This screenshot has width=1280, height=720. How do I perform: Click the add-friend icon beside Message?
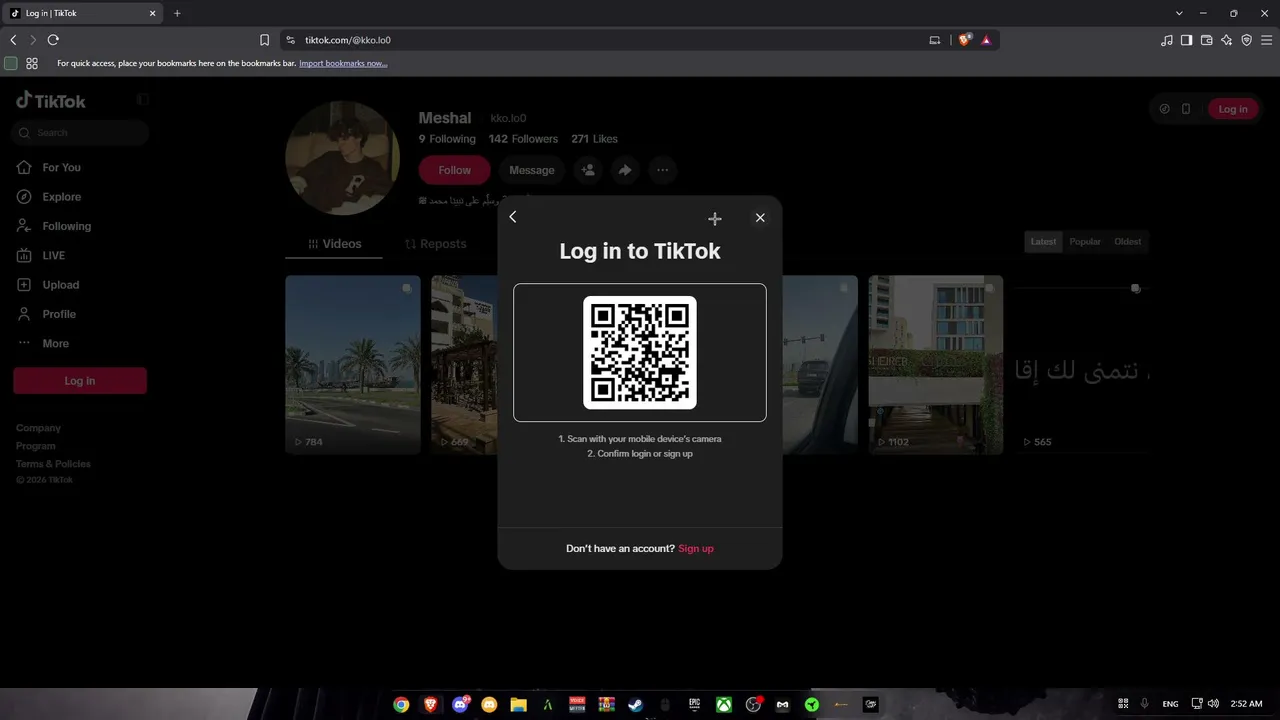pyautogui.click(x=588, y=170)
